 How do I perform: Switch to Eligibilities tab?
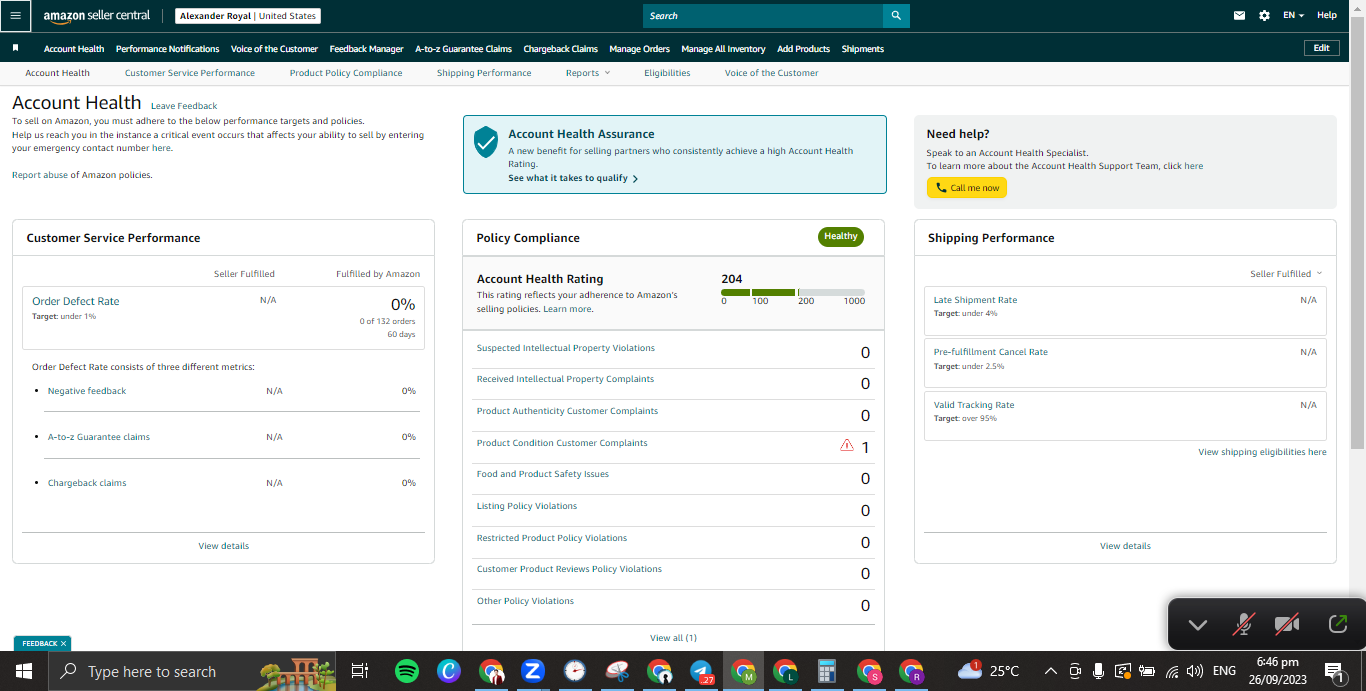click(x=667, y=73)
